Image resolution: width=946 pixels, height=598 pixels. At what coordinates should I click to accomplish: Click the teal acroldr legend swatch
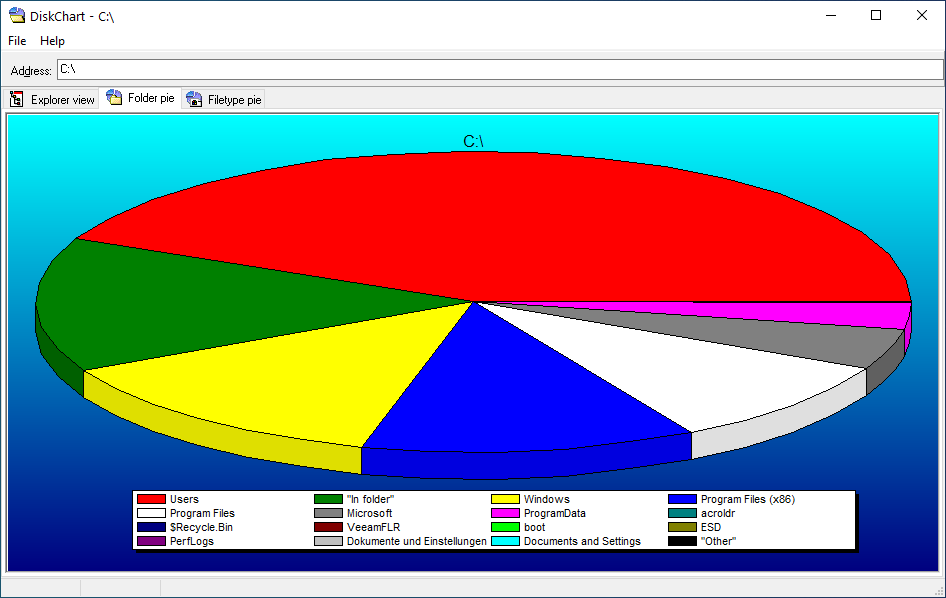click(x=682, y=513)
